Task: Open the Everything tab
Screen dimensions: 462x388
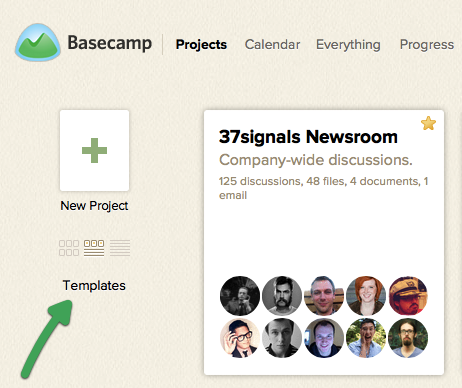Action: pos(348,45)
